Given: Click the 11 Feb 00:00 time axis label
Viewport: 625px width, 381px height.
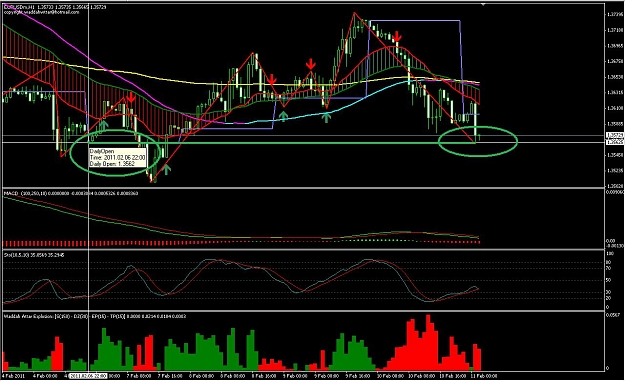Looking at the screenshot, I should (484, 376).
